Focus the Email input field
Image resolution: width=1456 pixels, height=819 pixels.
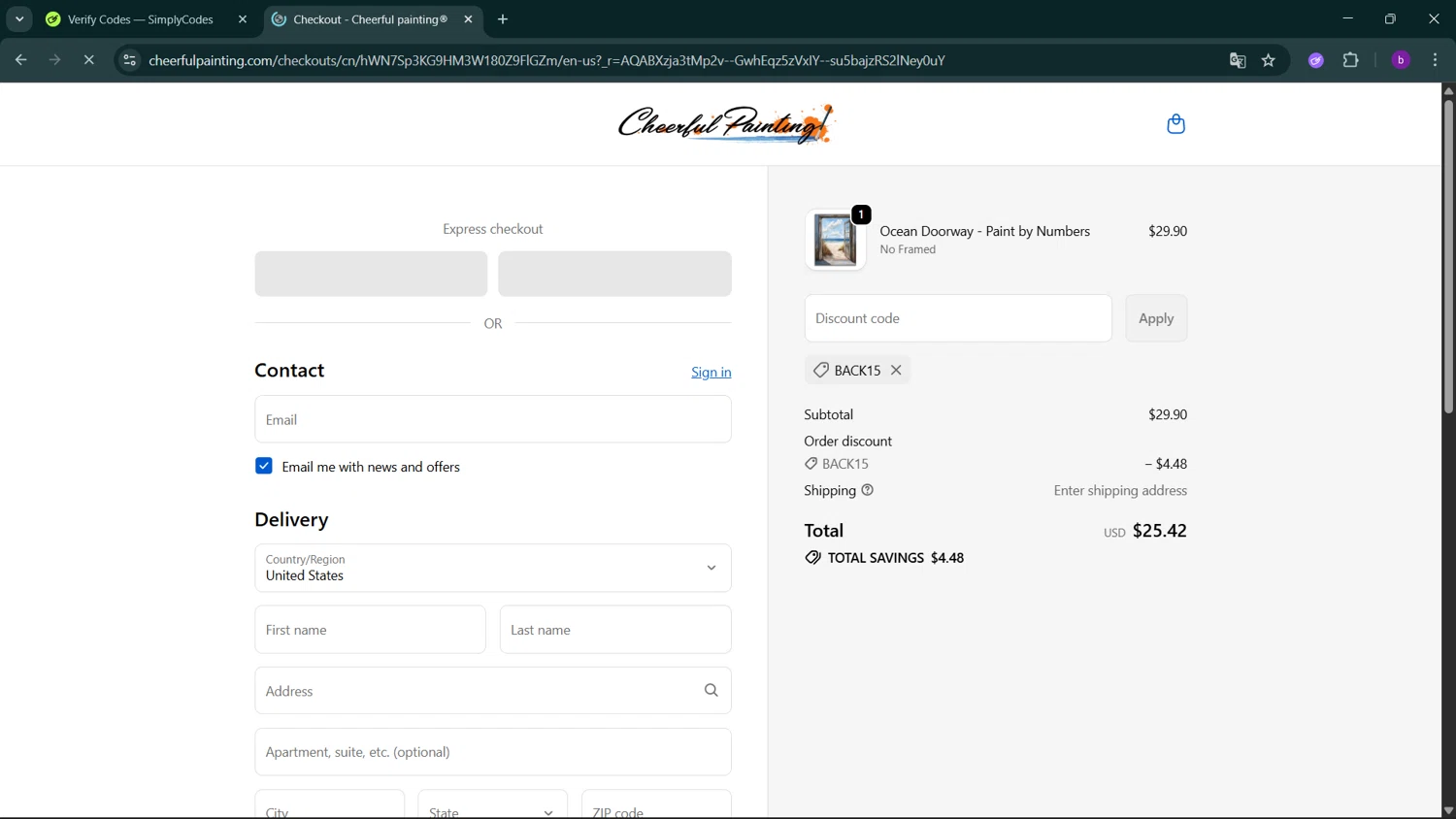tap(493, 419)
